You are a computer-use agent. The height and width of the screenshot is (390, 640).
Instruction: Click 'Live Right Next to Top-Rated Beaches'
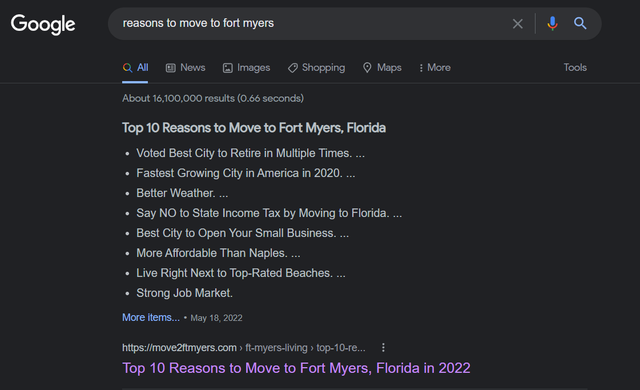(241, 273)
